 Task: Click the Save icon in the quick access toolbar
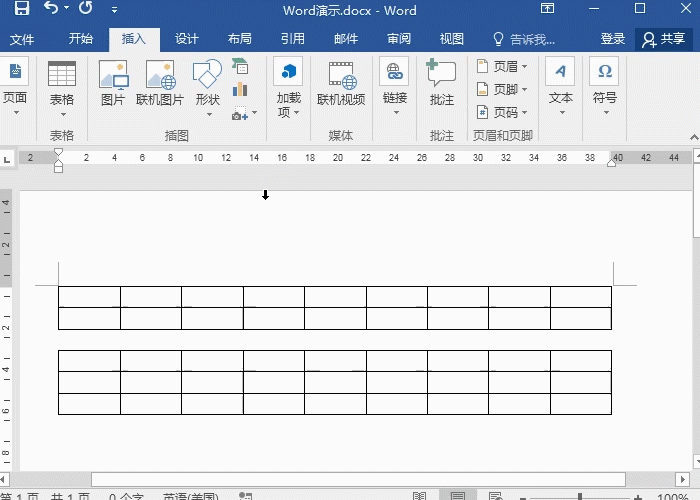(21, 8)
